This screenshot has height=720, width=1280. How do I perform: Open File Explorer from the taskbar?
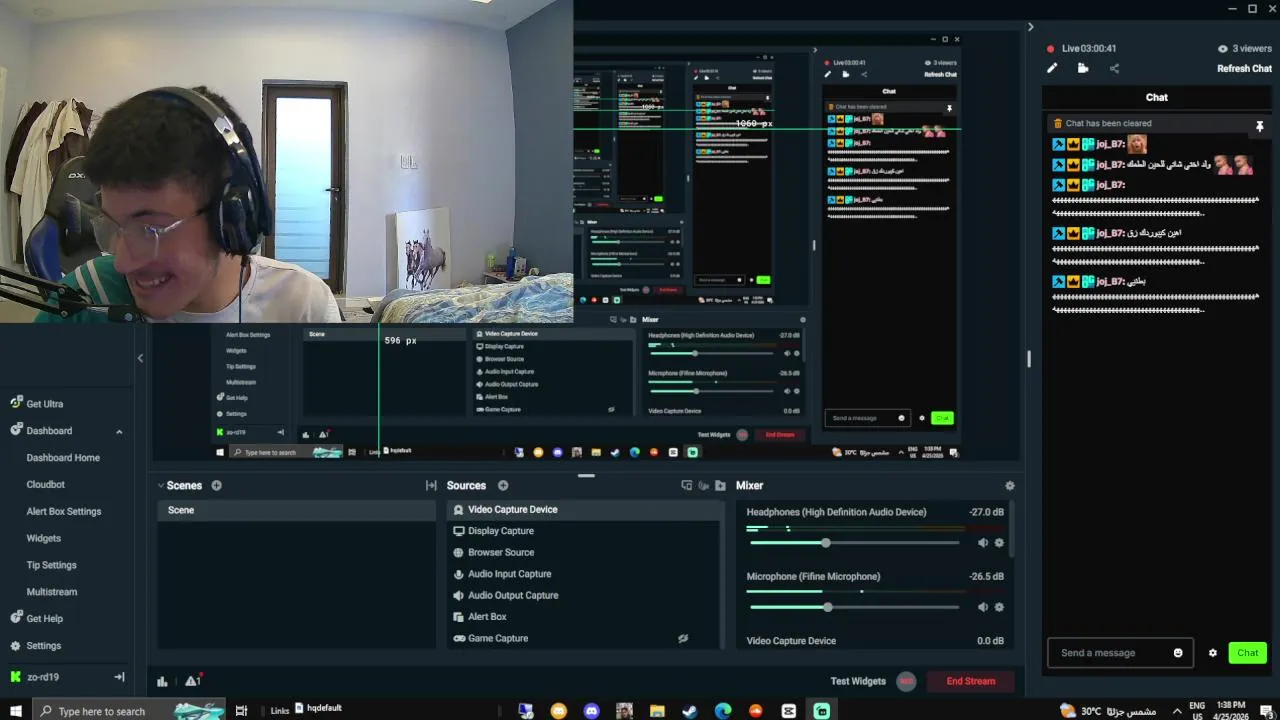(657, 711)
